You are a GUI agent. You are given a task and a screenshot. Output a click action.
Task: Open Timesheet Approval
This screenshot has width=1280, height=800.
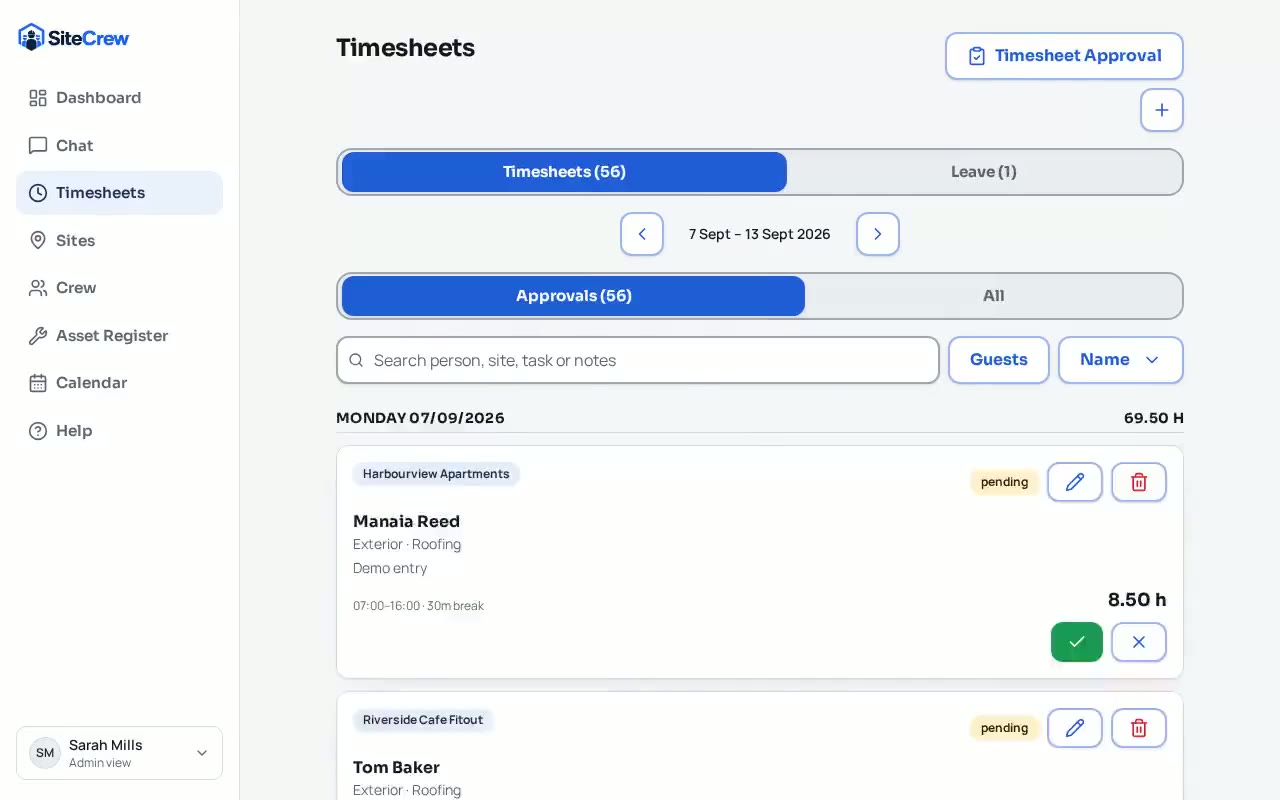click(1064, 56)
